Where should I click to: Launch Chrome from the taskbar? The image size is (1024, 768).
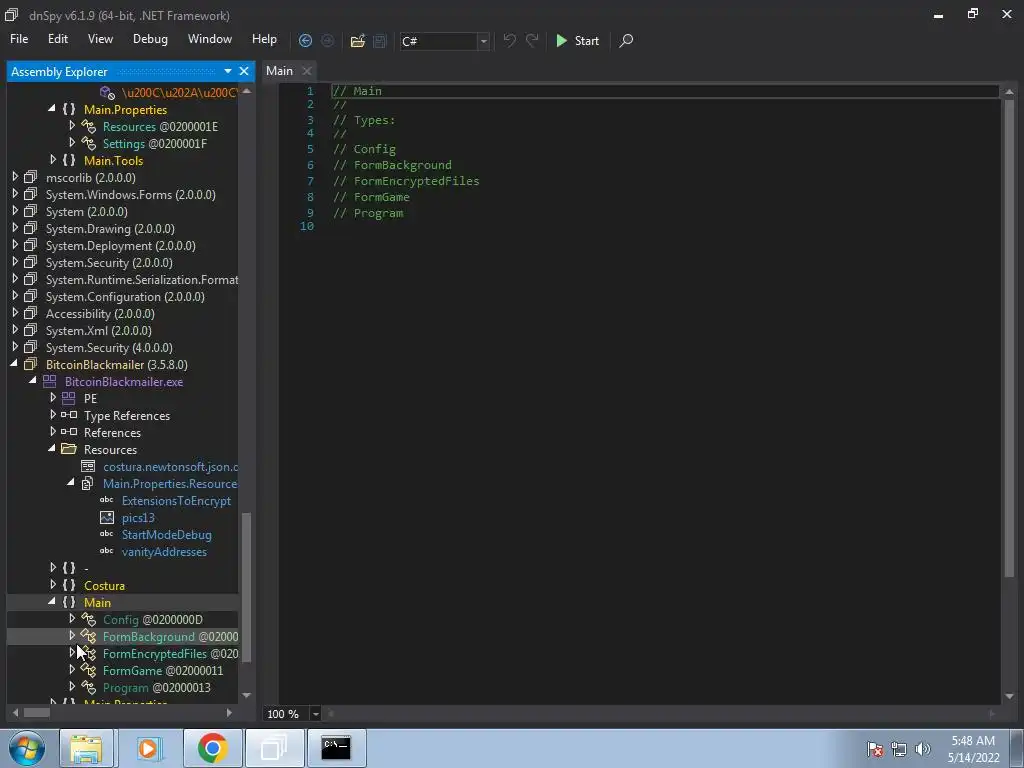click(213, 748)
